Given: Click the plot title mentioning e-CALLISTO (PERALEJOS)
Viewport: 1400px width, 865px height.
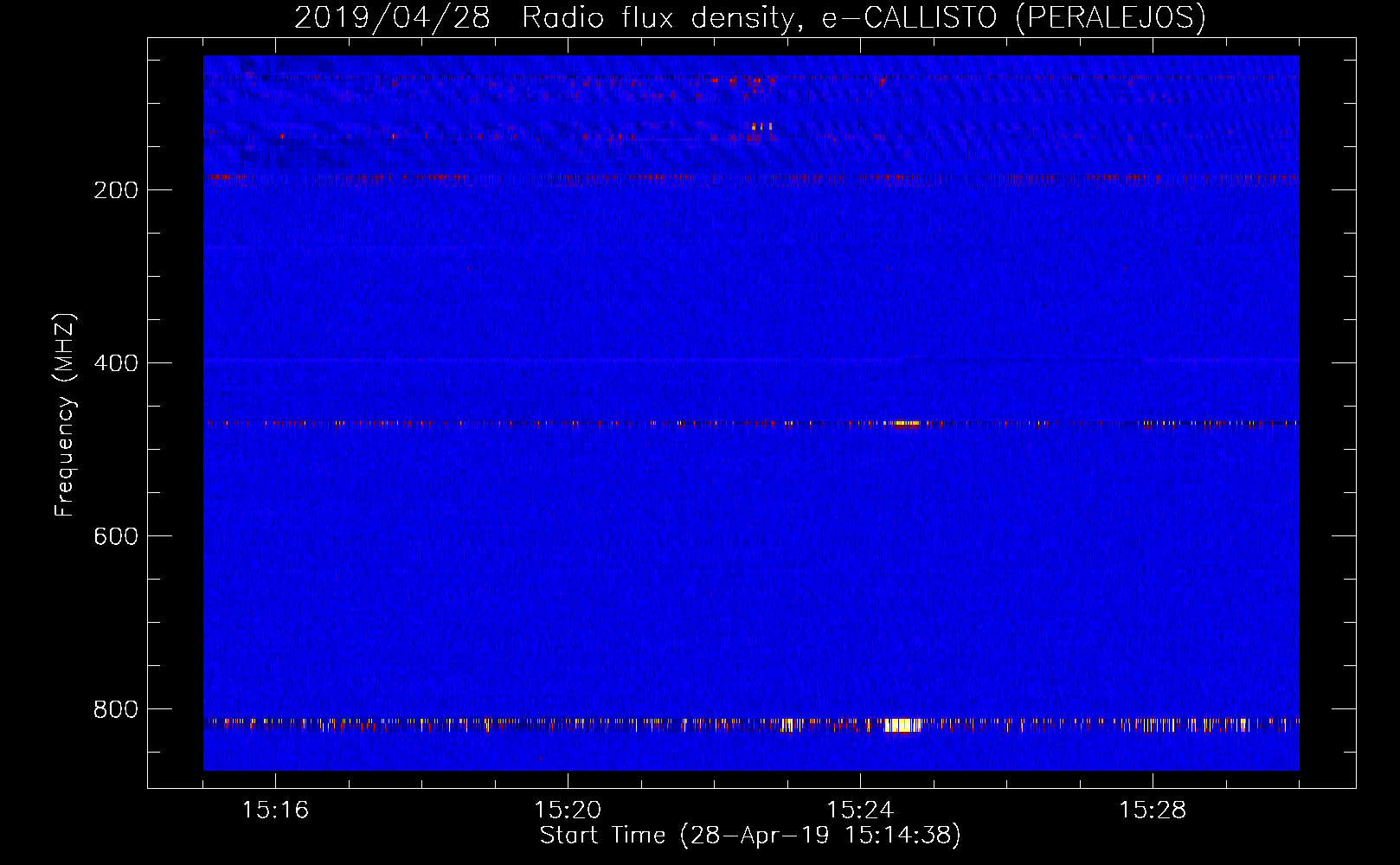Looking at the screenshot, I should pos(749,17).
